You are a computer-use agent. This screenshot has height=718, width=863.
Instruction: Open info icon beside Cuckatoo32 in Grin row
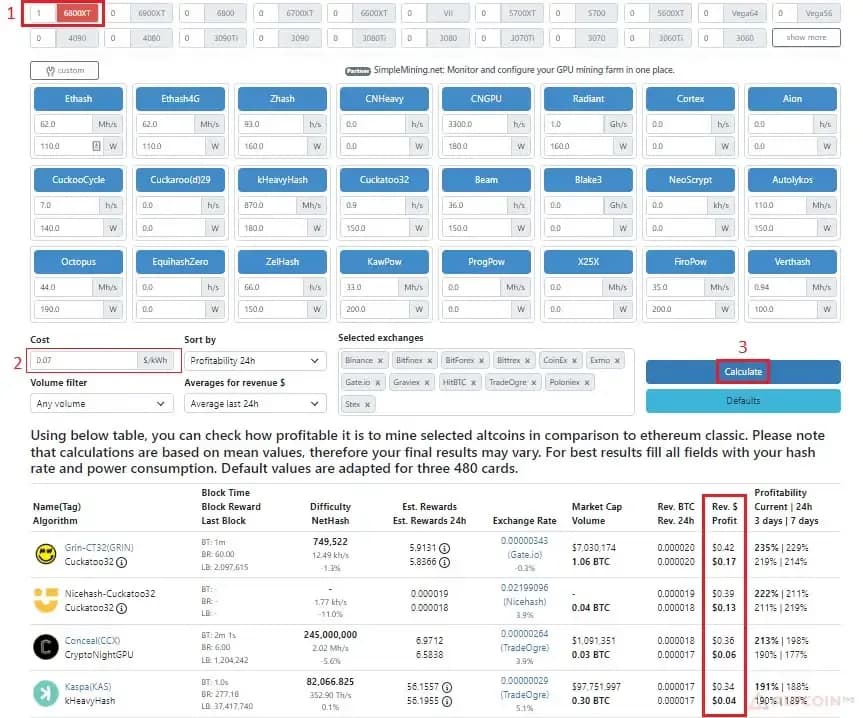click(x=122, y=562)
